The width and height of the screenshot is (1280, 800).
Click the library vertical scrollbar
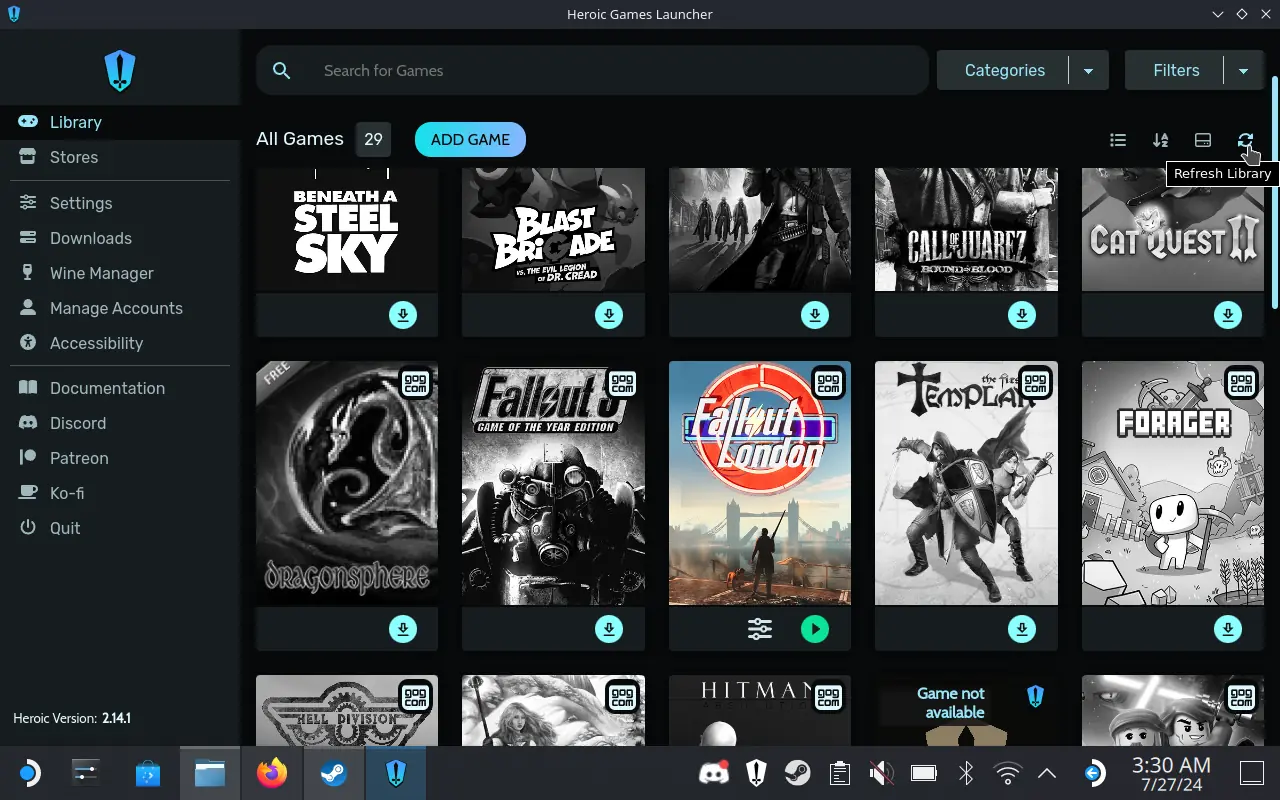pyautogui.click(x=1274, y=193)
